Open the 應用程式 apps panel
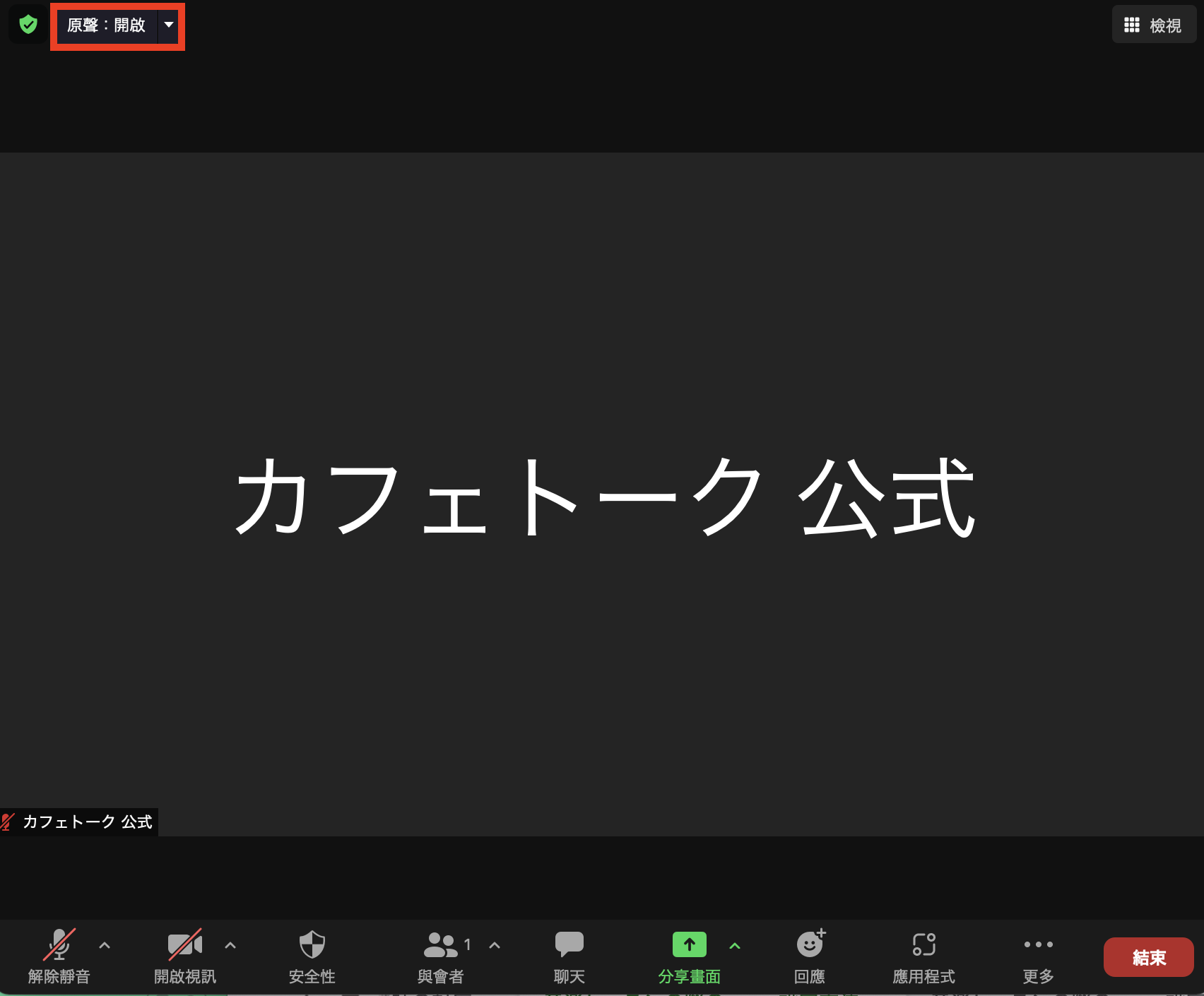The width and height of the screenshot is (1204, 996). tap(924, 957)
